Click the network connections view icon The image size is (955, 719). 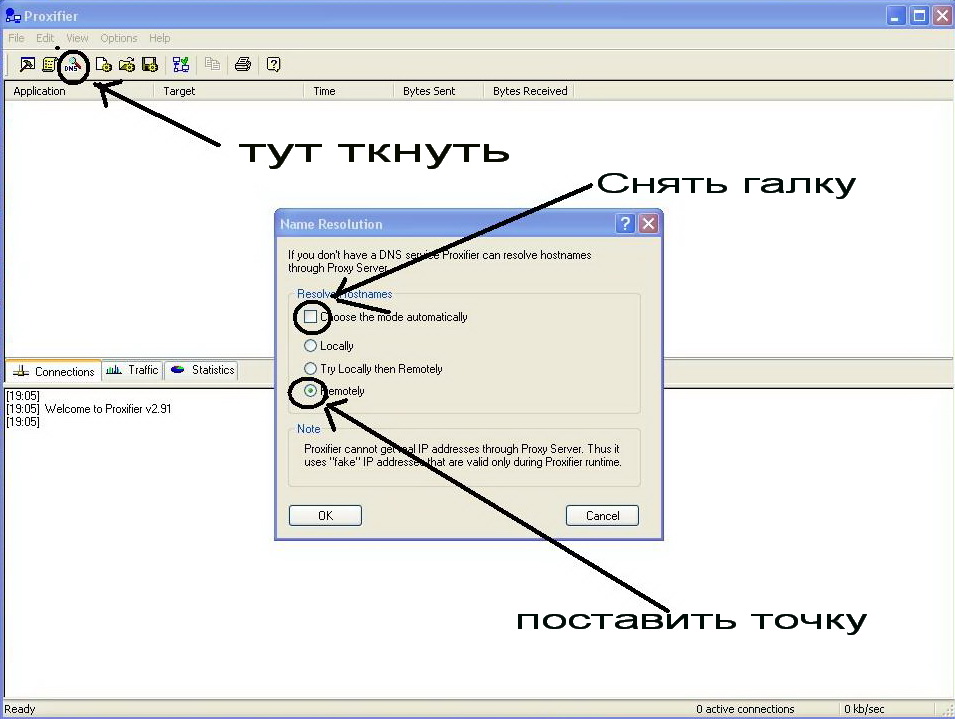181,64
